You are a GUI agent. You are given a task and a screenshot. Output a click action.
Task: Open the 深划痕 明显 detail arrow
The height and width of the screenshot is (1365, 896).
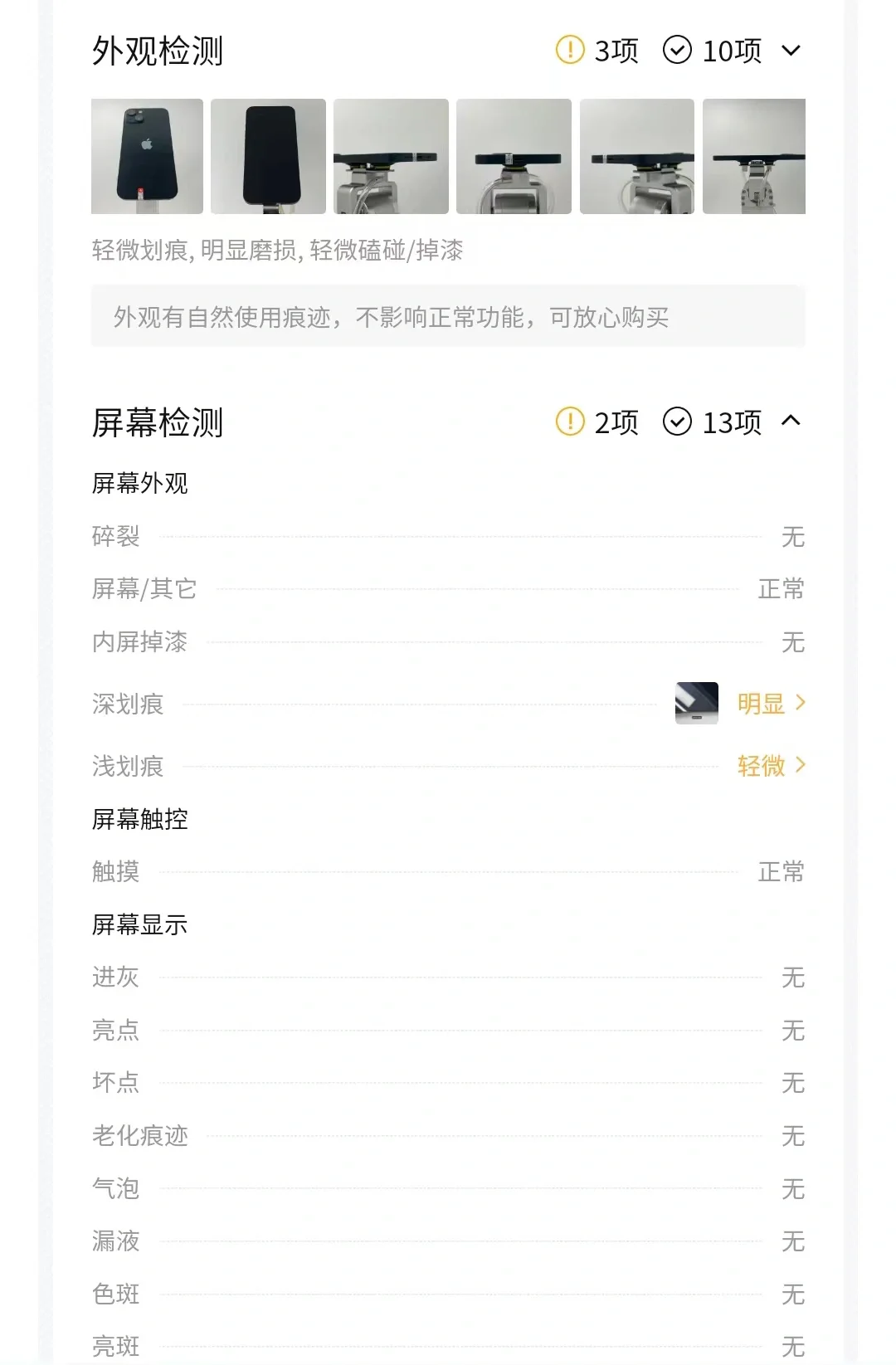pos(801,703)
